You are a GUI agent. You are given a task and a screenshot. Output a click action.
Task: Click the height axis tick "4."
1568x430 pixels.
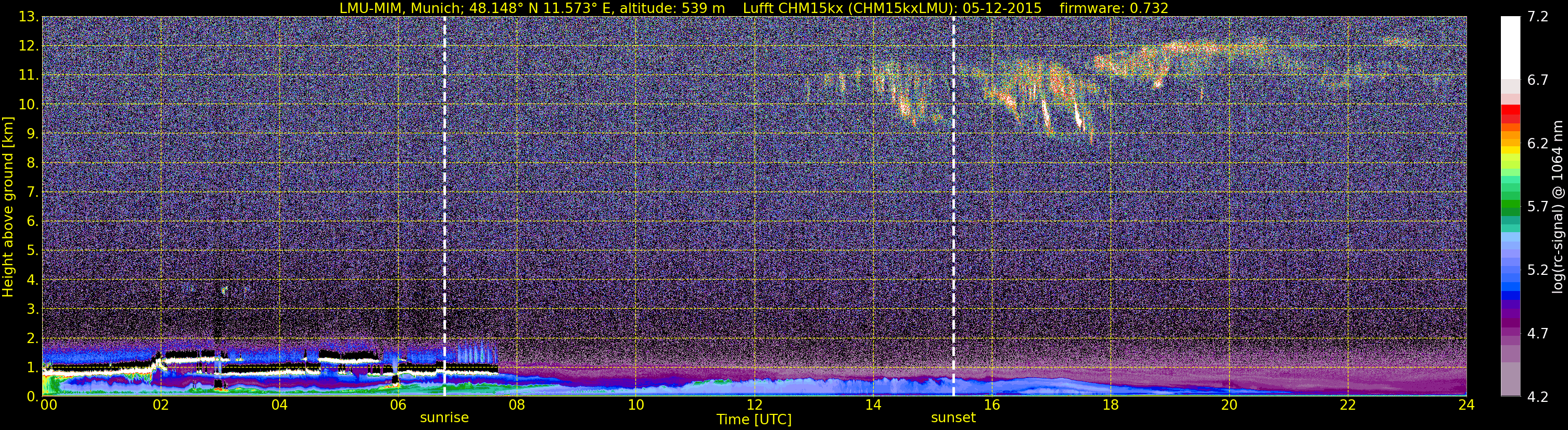point(33,280)
